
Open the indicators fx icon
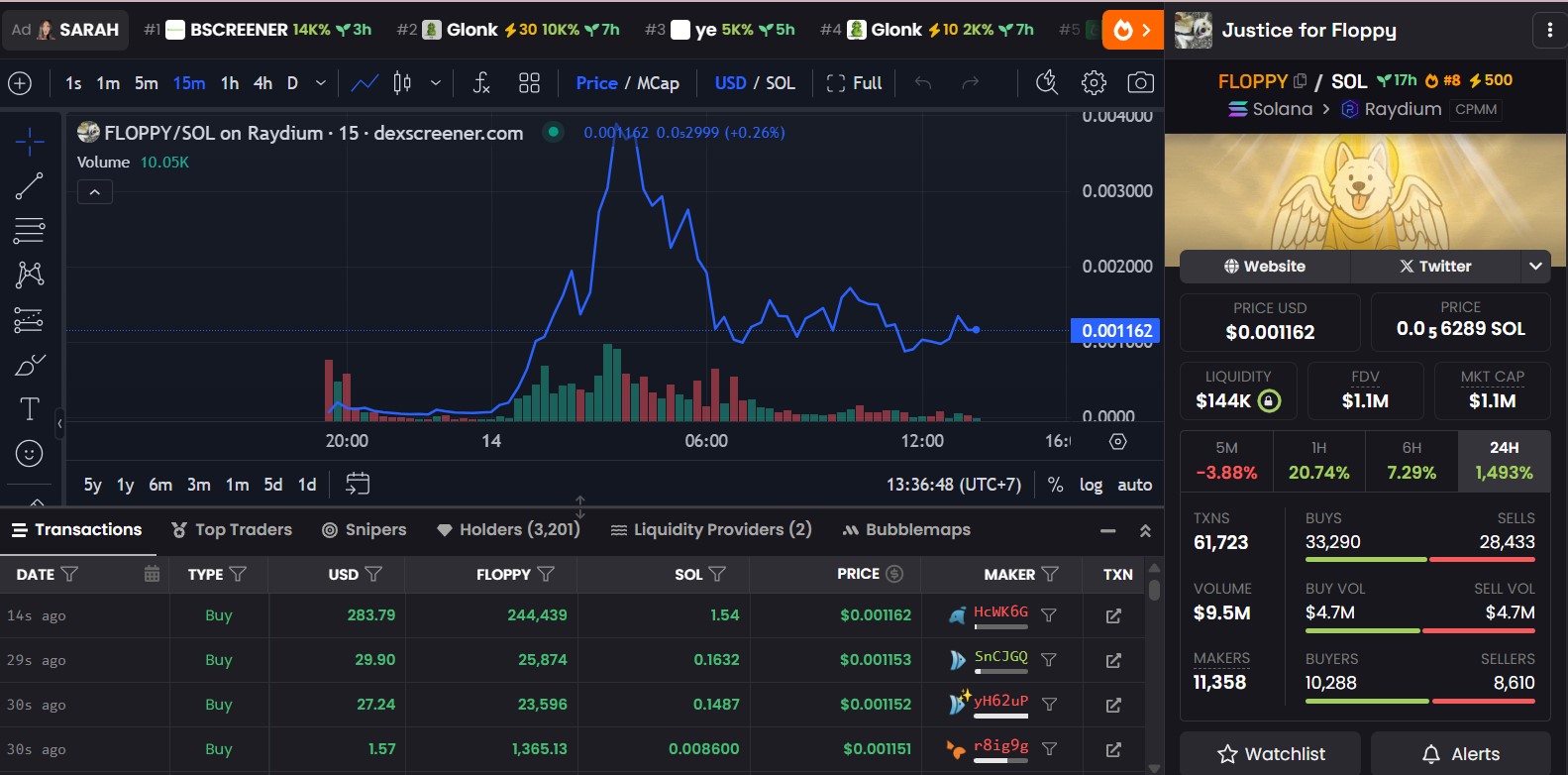pos(481,83)
